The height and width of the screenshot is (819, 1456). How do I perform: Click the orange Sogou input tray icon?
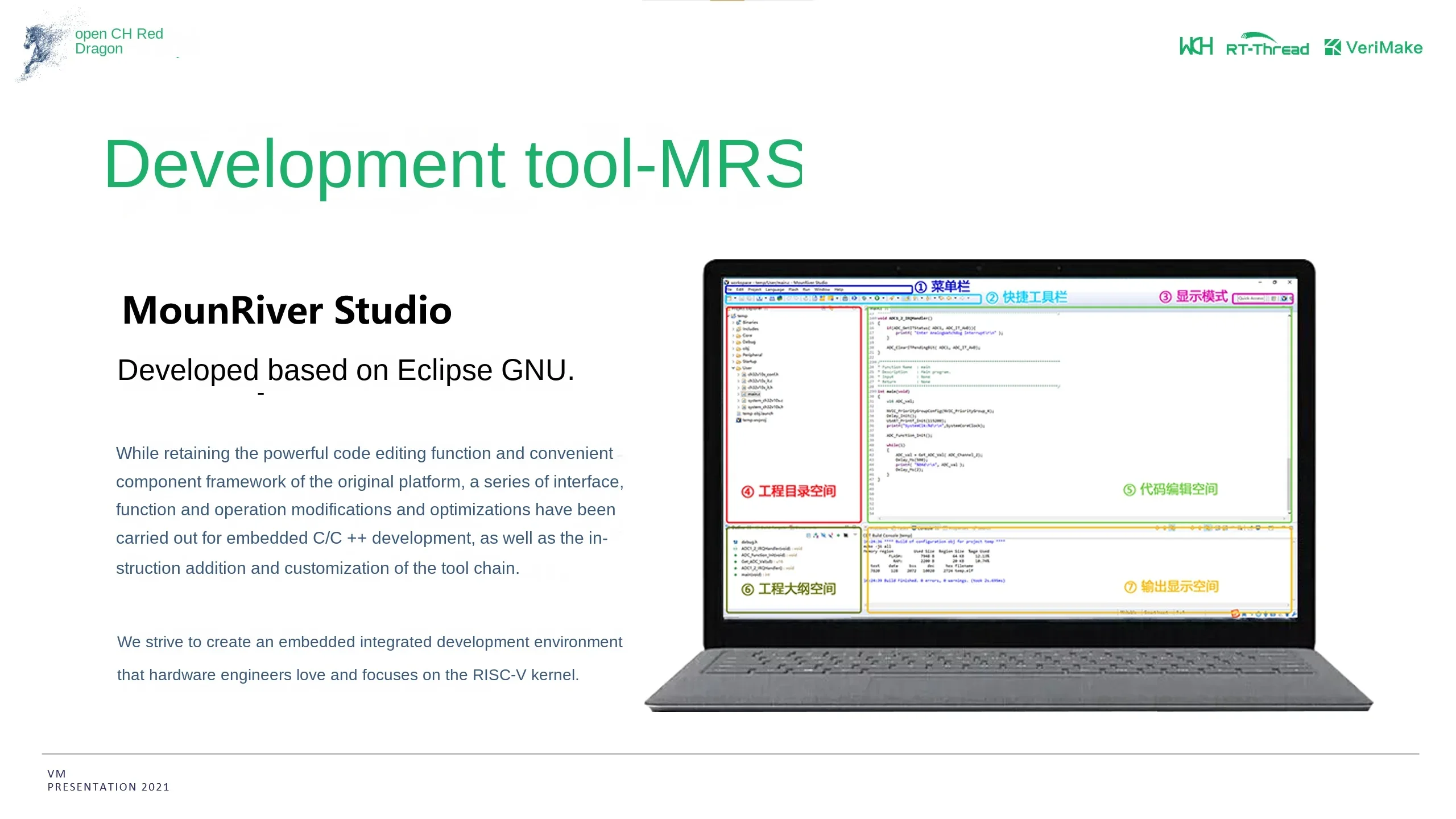(1235, 614)
